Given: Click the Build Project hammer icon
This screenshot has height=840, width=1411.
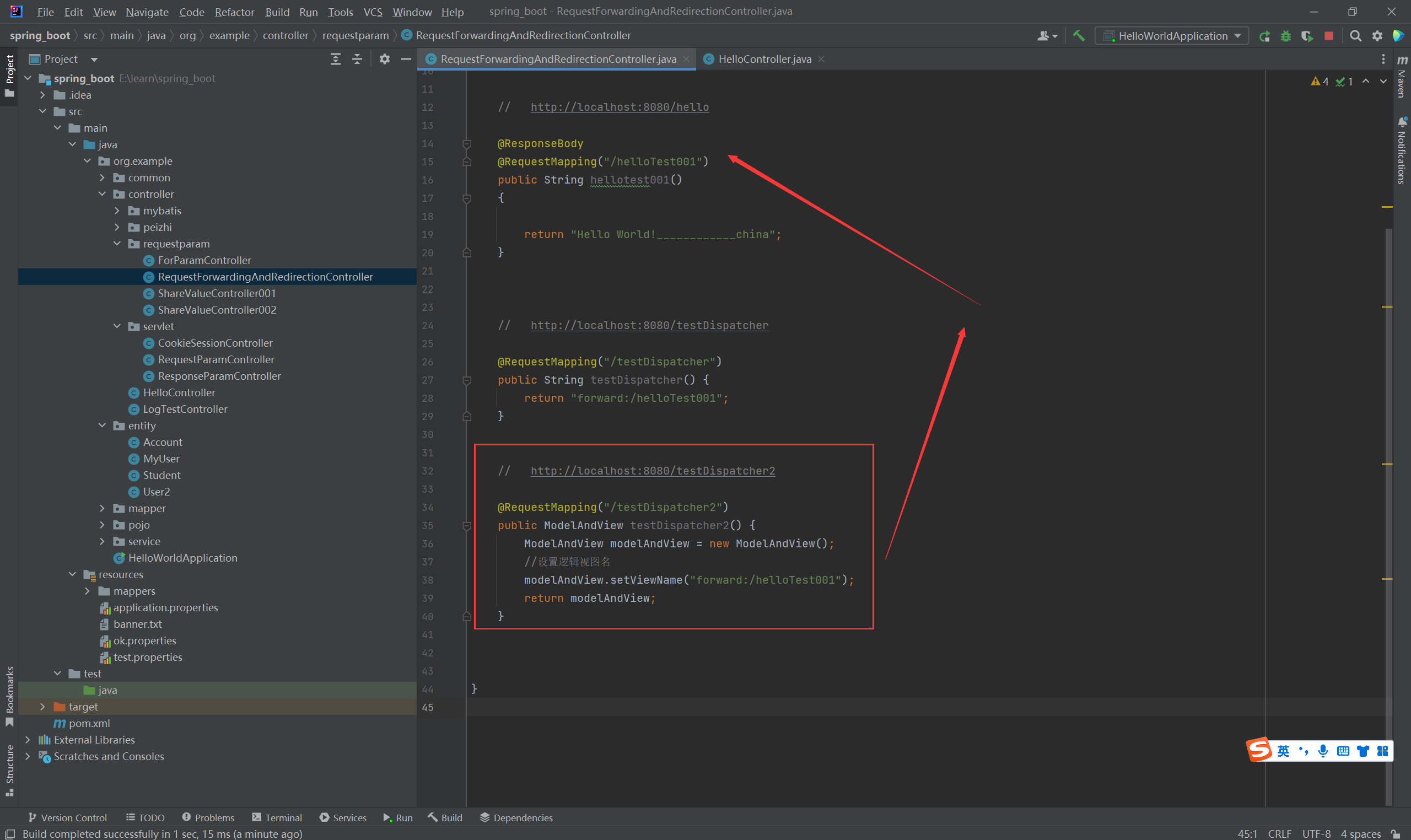Looking at the screenshot, I should 1078,36.
